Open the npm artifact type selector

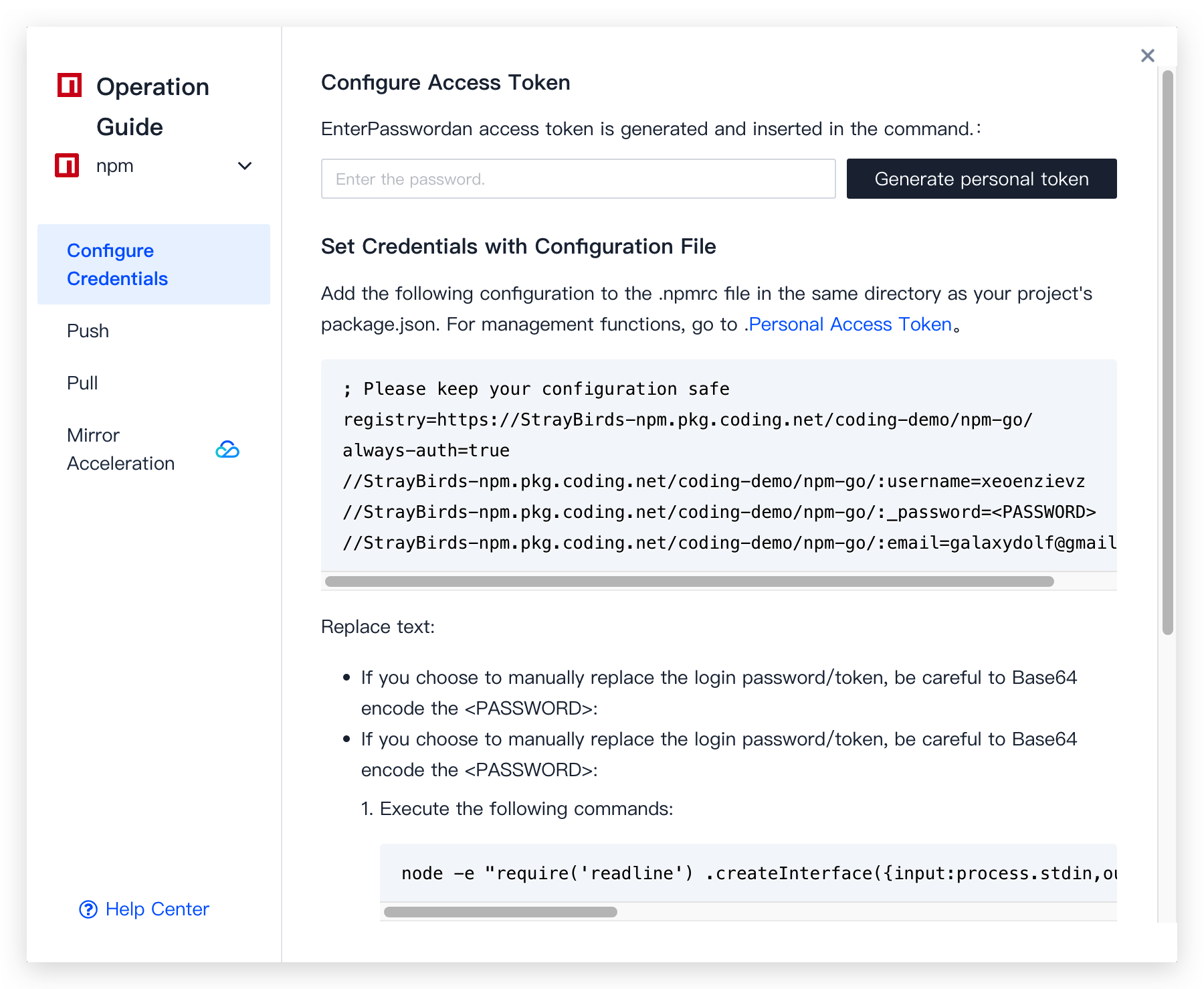pyautogui.click(x=154, y=166)
